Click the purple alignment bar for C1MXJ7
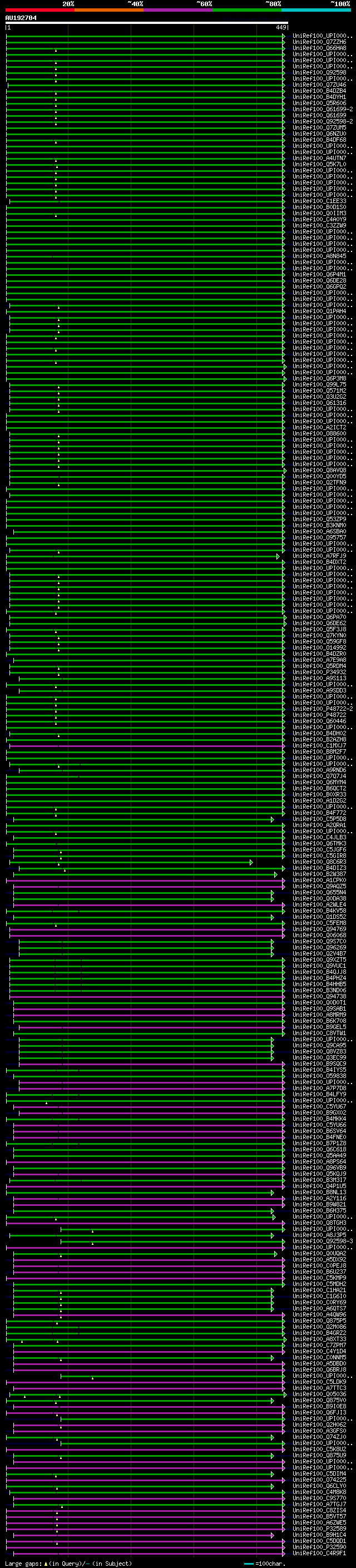The height and width of the screenshot is (1568, 356). 147,746
